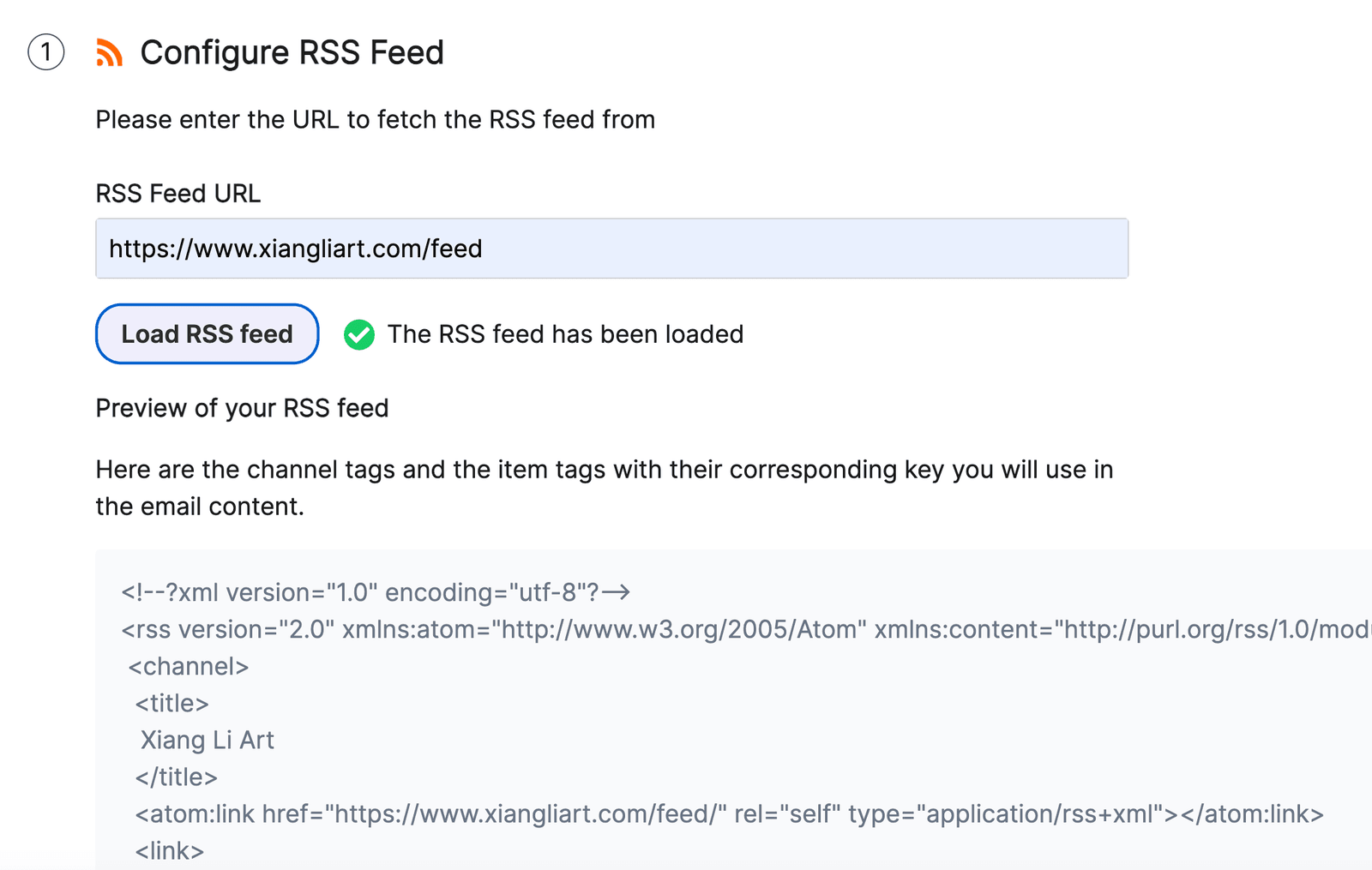This screenshot has height=870, width=1372.
Task: Click the 'Xiang Li Art' title value
Action: [x=208, y=740]
